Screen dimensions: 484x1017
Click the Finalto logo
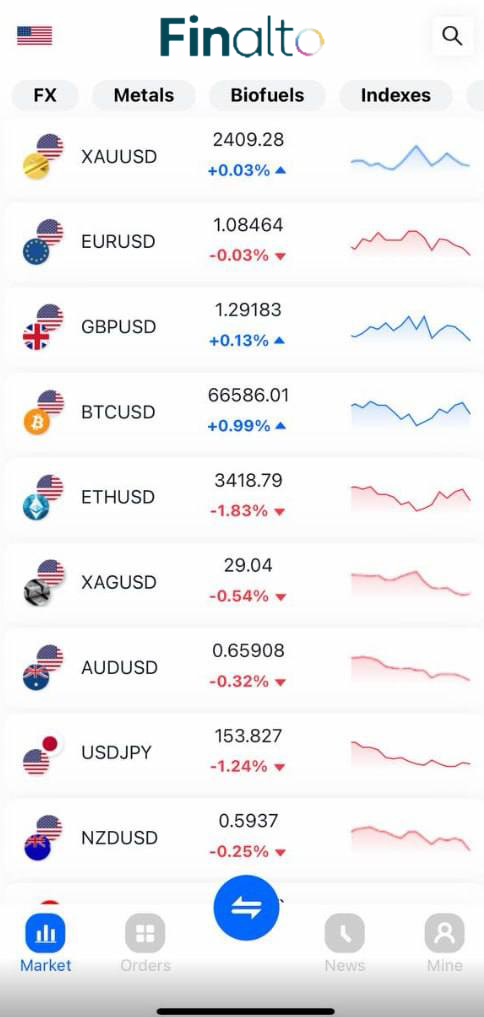242,37
